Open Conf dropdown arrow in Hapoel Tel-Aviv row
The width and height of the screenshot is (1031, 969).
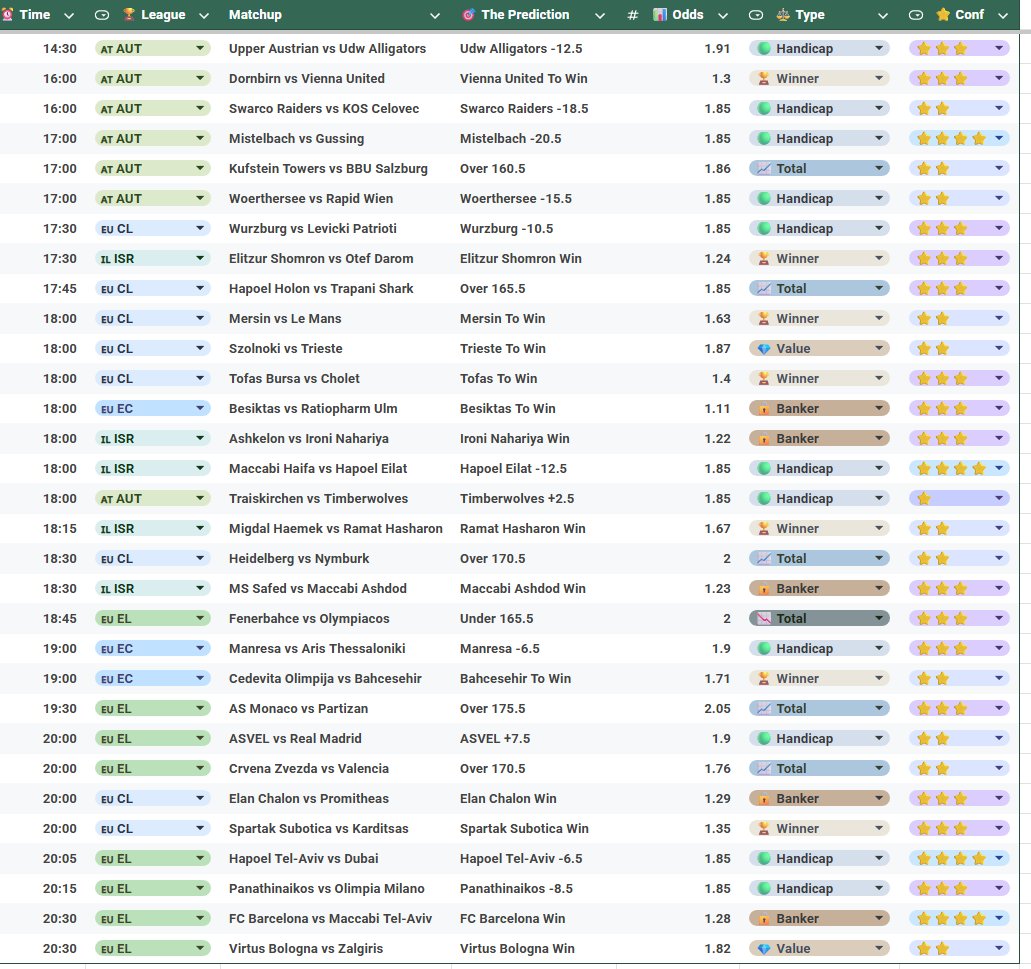click(999, 858)
